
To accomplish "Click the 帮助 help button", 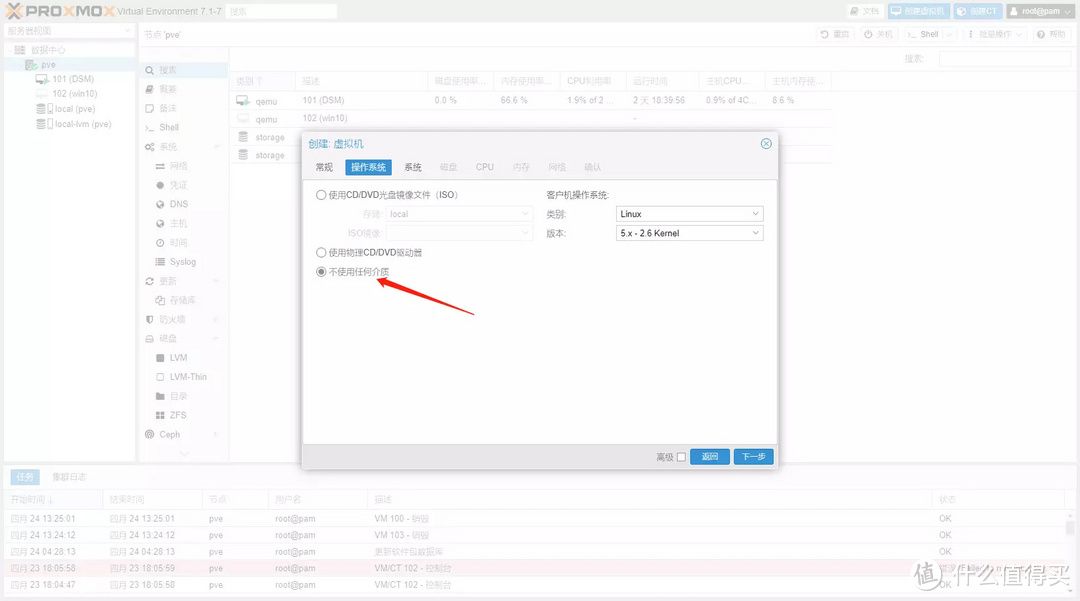I will pos(1051,34).
